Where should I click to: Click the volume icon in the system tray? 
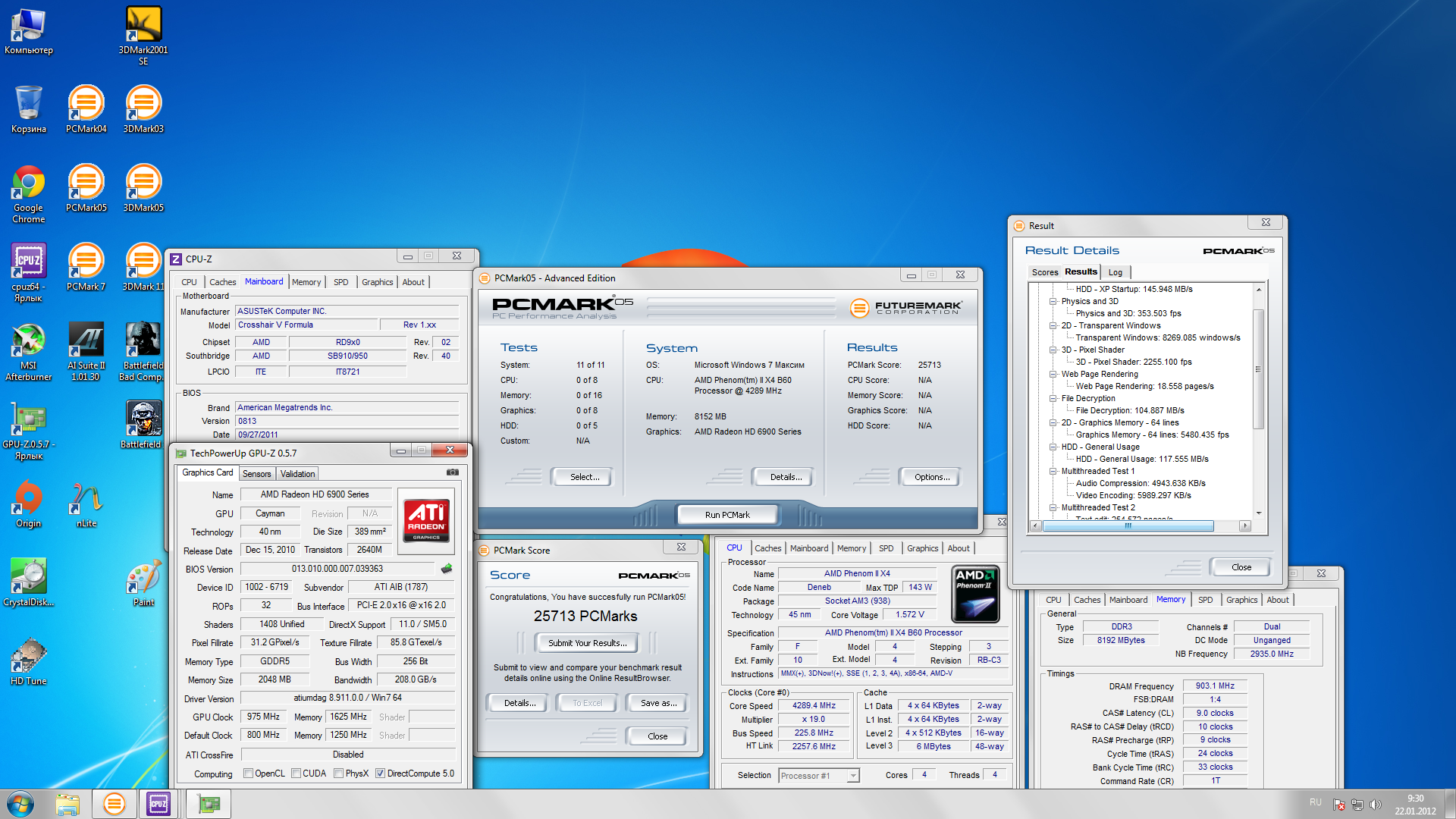[x=1376, y=804]
